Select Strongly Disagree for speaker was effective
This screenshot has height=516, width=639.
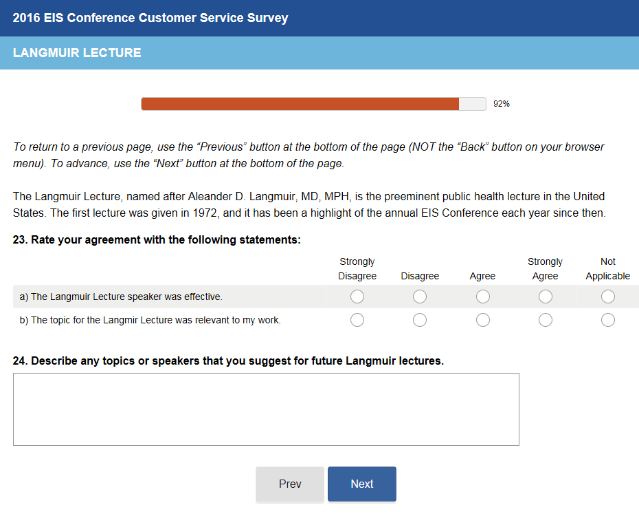(x=357, y=297)
